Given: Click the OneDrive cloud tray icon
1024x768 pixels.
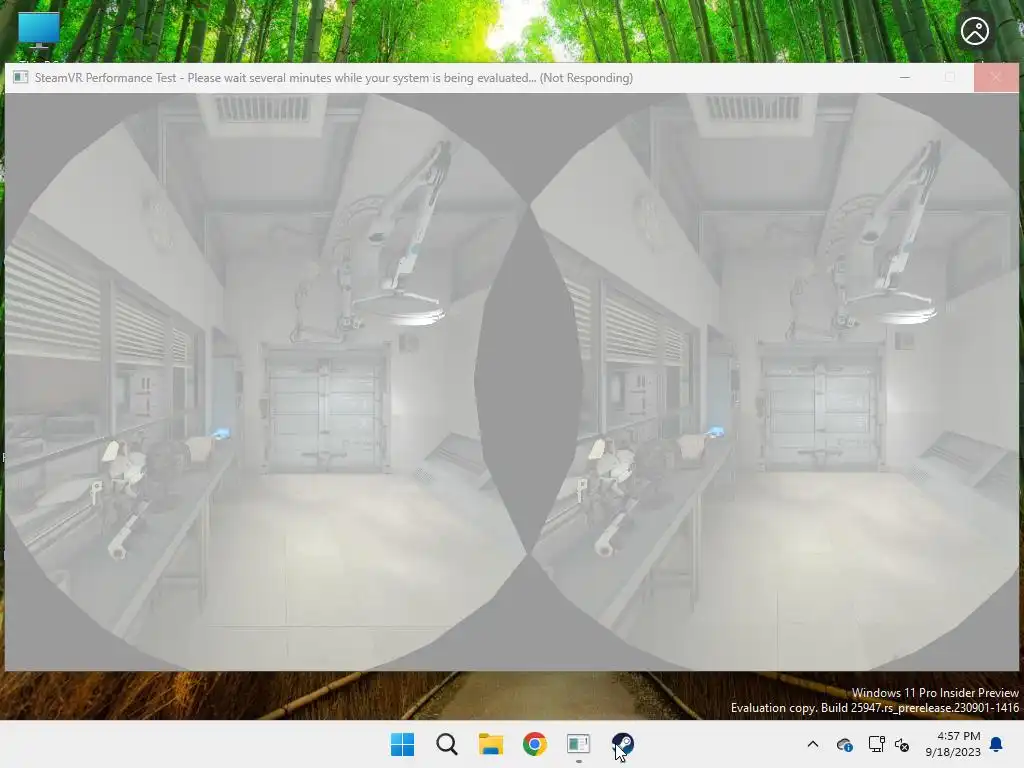Looking at the screenshot, I should pyautogui.click(x=844, y=744).
